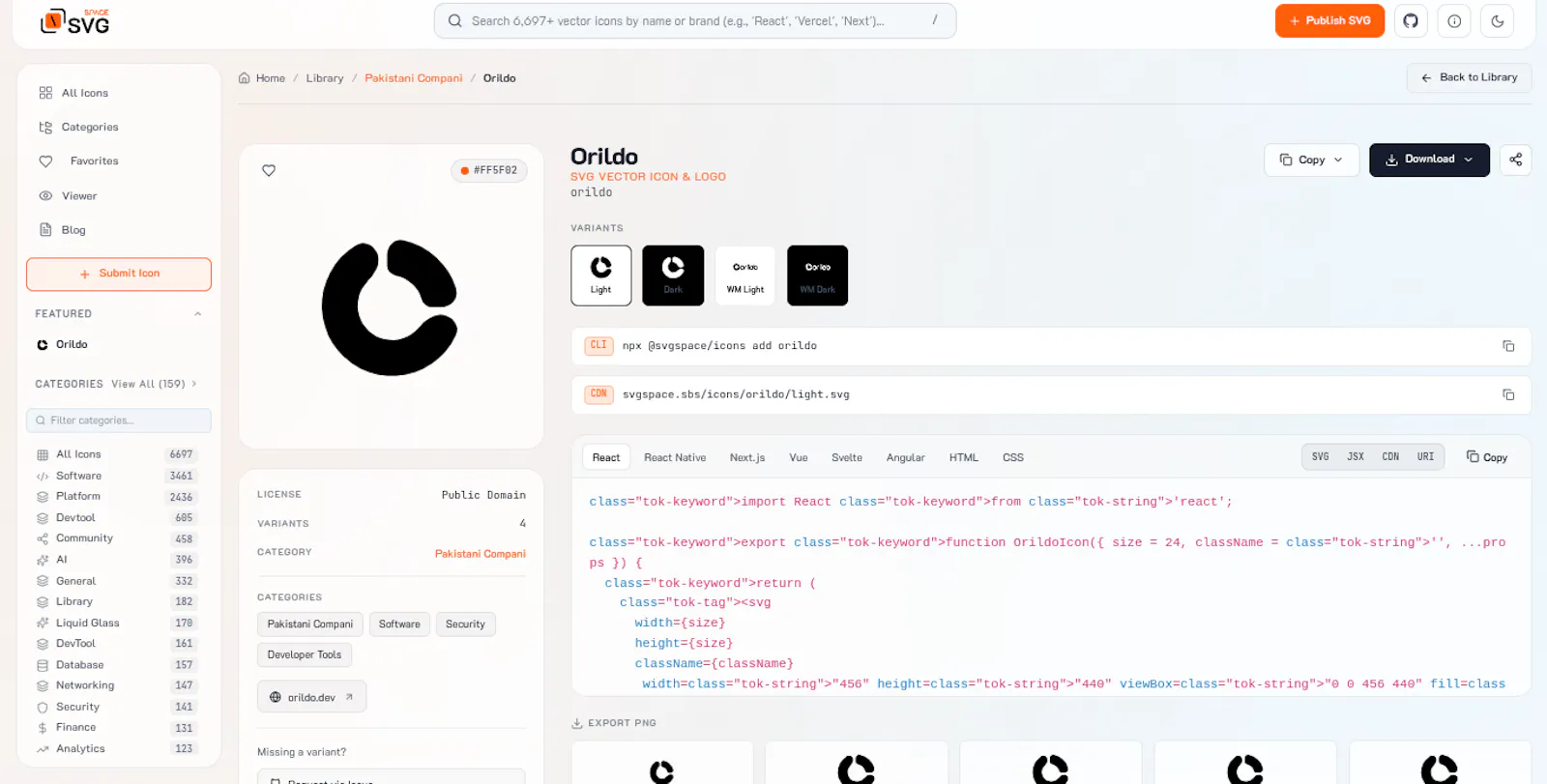Click the SVG Space logo
Screen dimensions: 1547x784
[75, 21]
